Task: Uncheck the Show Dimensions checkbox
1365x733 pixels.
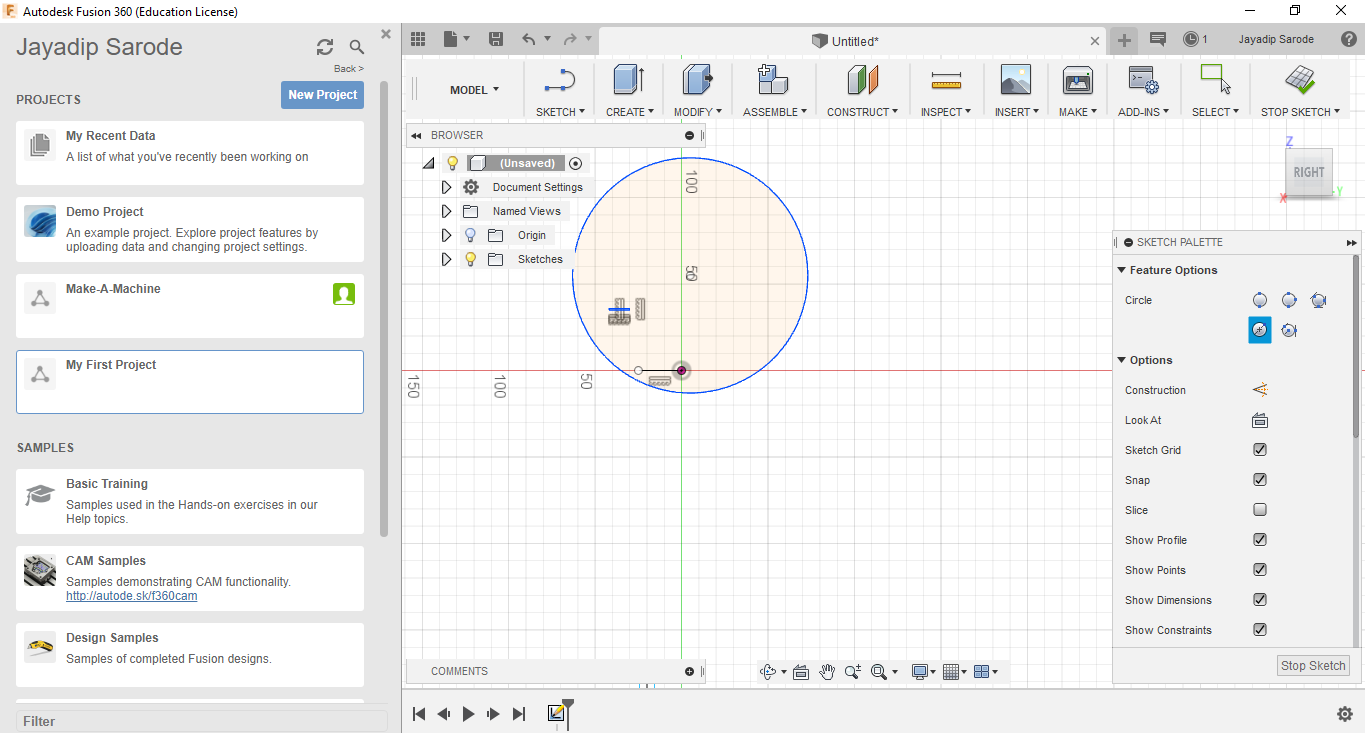Action: pos(1260,600)
